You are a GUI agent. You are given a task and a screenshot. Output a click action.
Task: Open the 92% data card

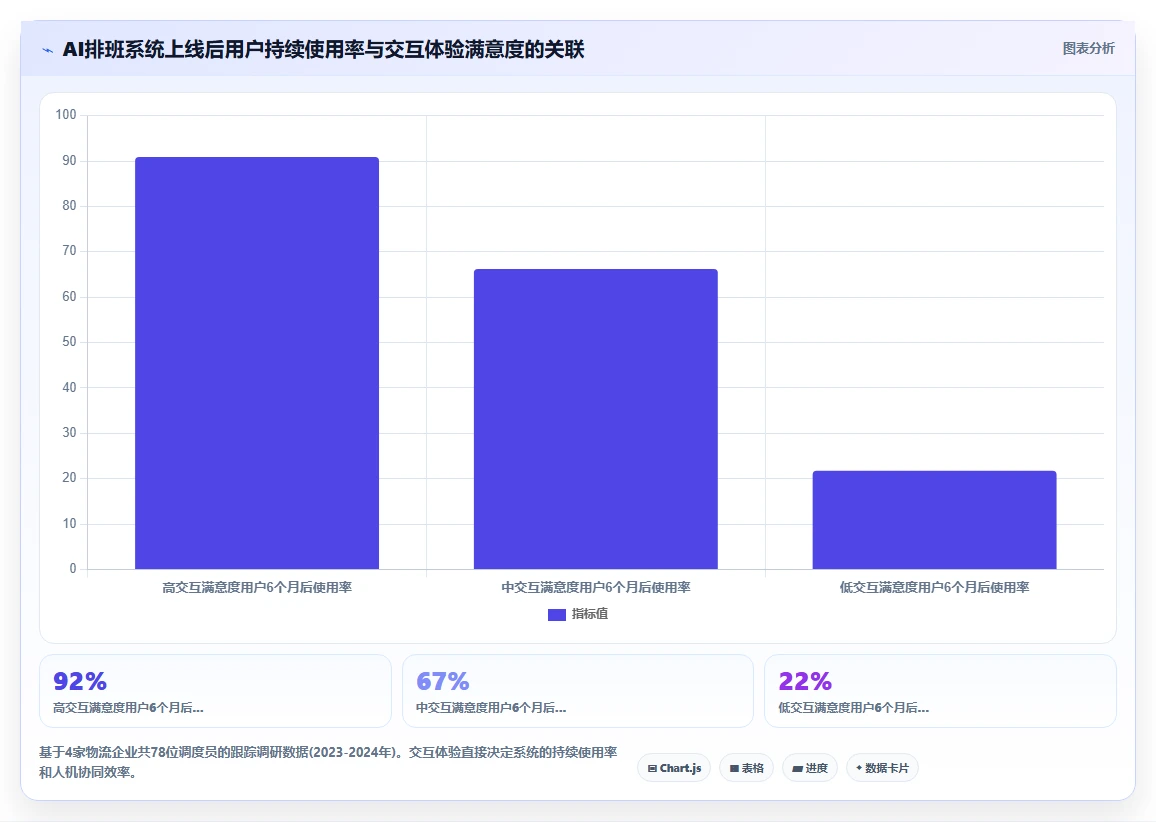[x=215, y=692]
